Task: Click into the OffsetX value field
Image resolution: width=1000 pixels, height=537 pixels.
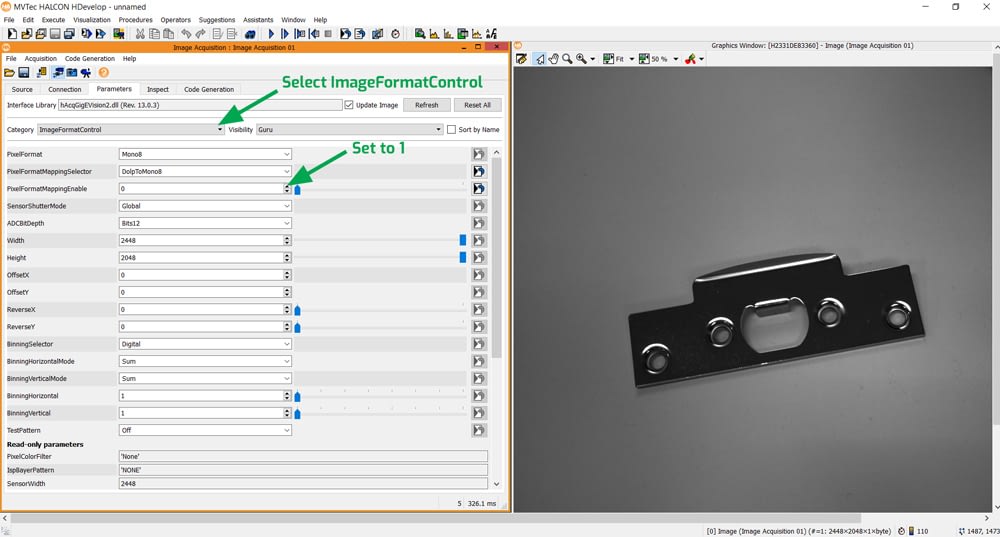Action: [201, 275]
